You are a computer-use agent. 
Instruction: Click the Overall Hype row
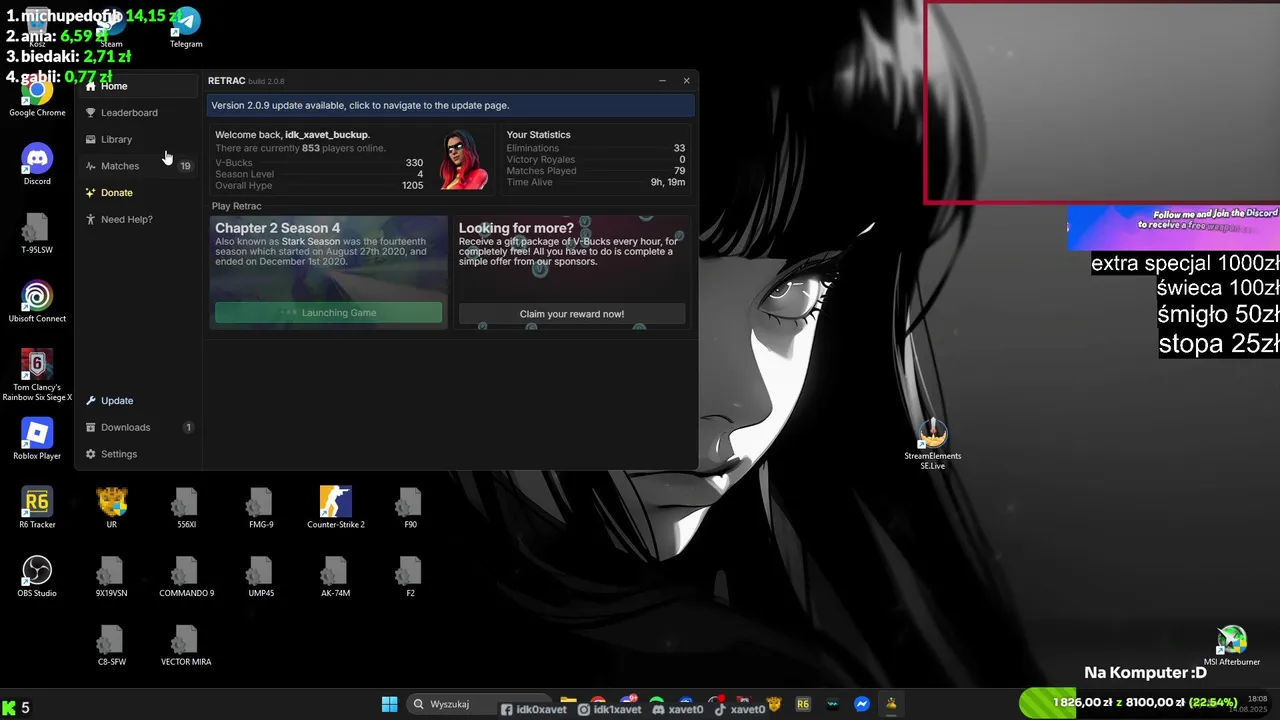point(319,185)
